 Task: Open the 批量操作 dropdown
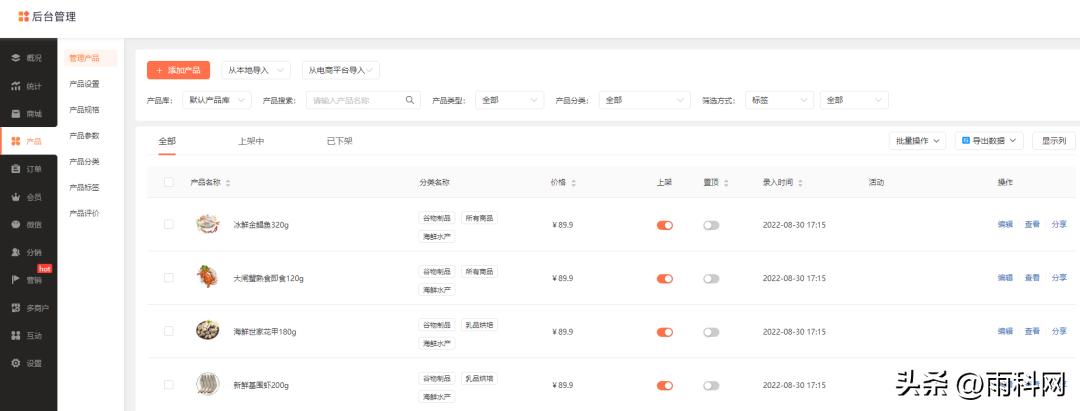click(917, 141)
